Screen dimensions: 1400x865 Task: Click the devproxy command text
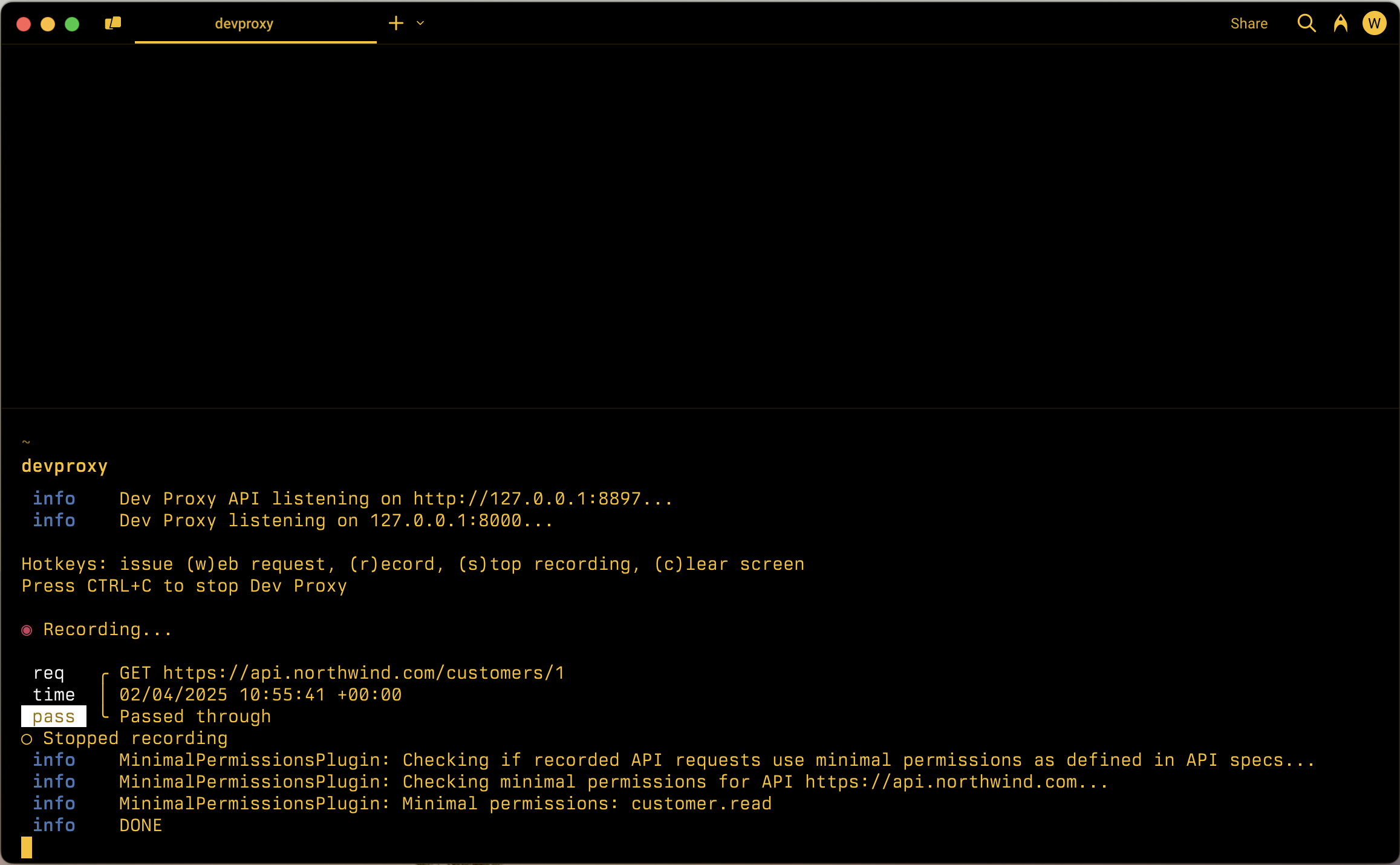click(x=65, y=466)
